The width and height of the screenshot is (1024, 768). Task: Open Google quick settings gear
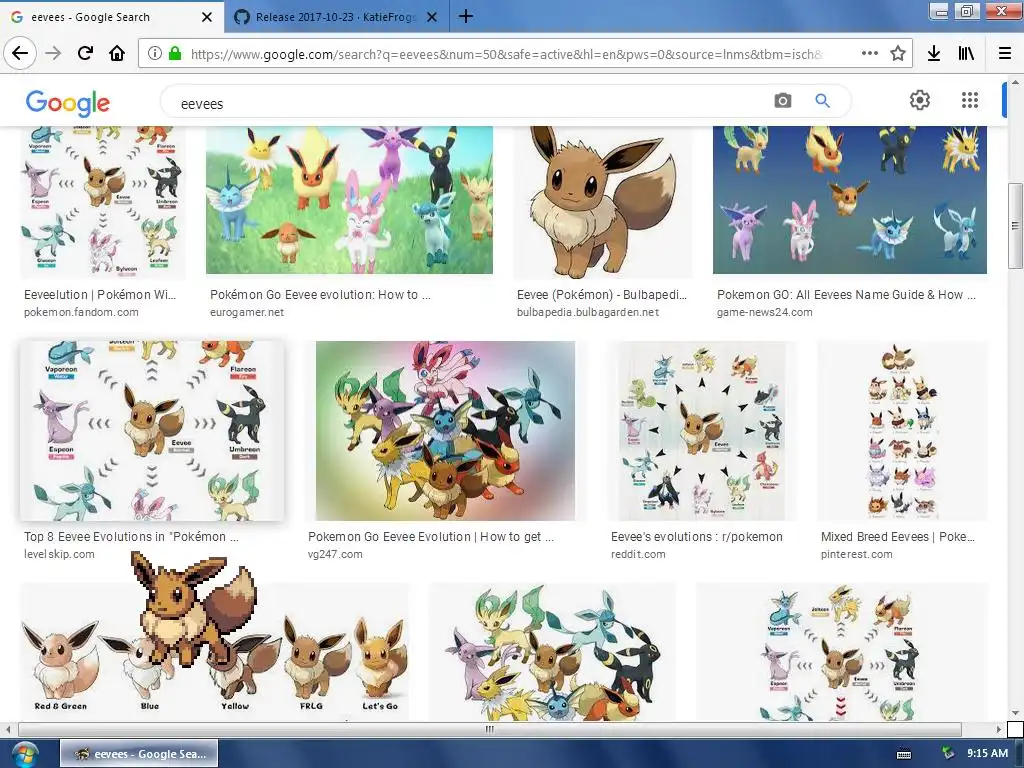[x=920, y=100]
